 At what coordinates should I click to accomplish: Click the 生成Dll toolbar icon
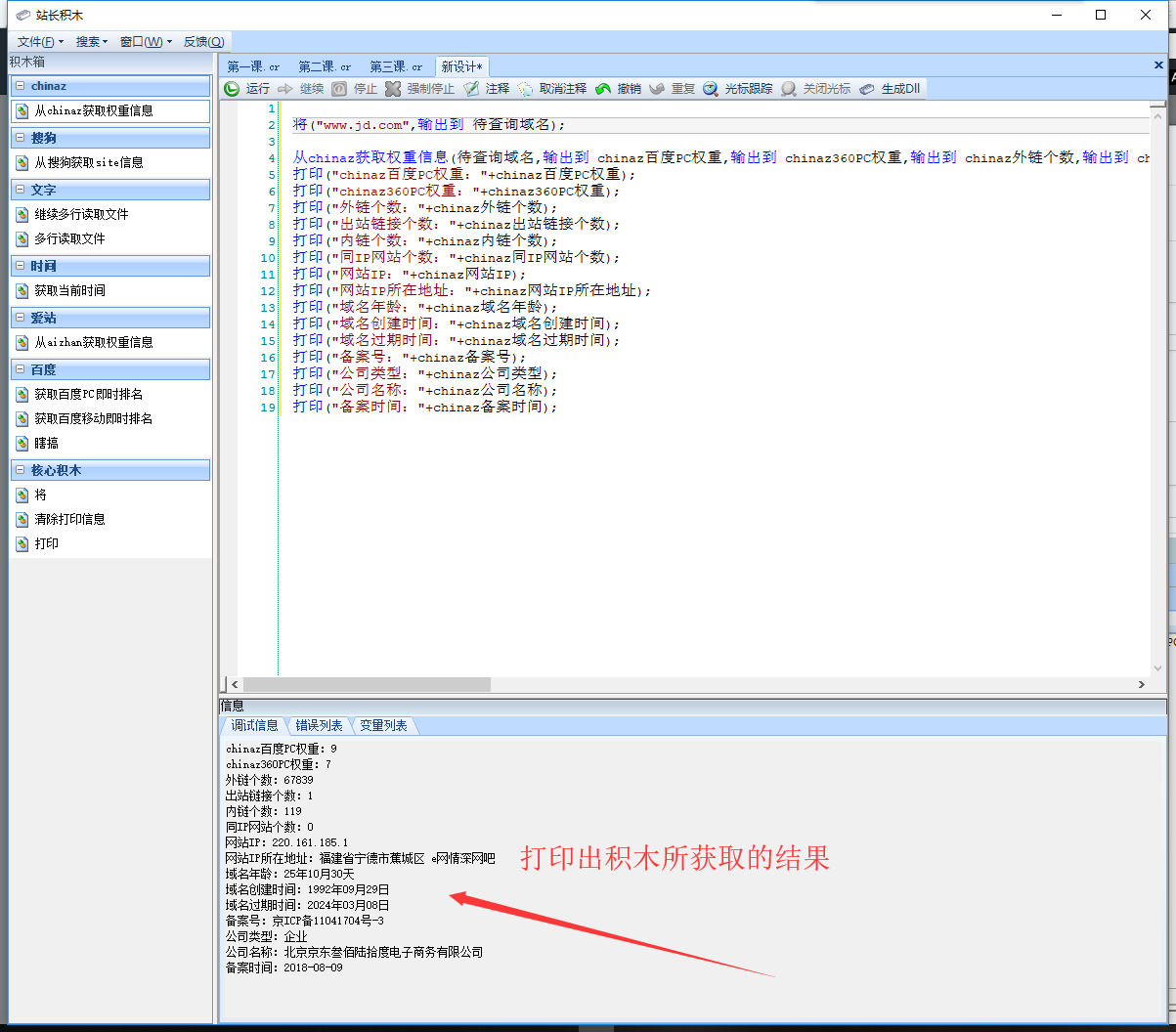867,89
